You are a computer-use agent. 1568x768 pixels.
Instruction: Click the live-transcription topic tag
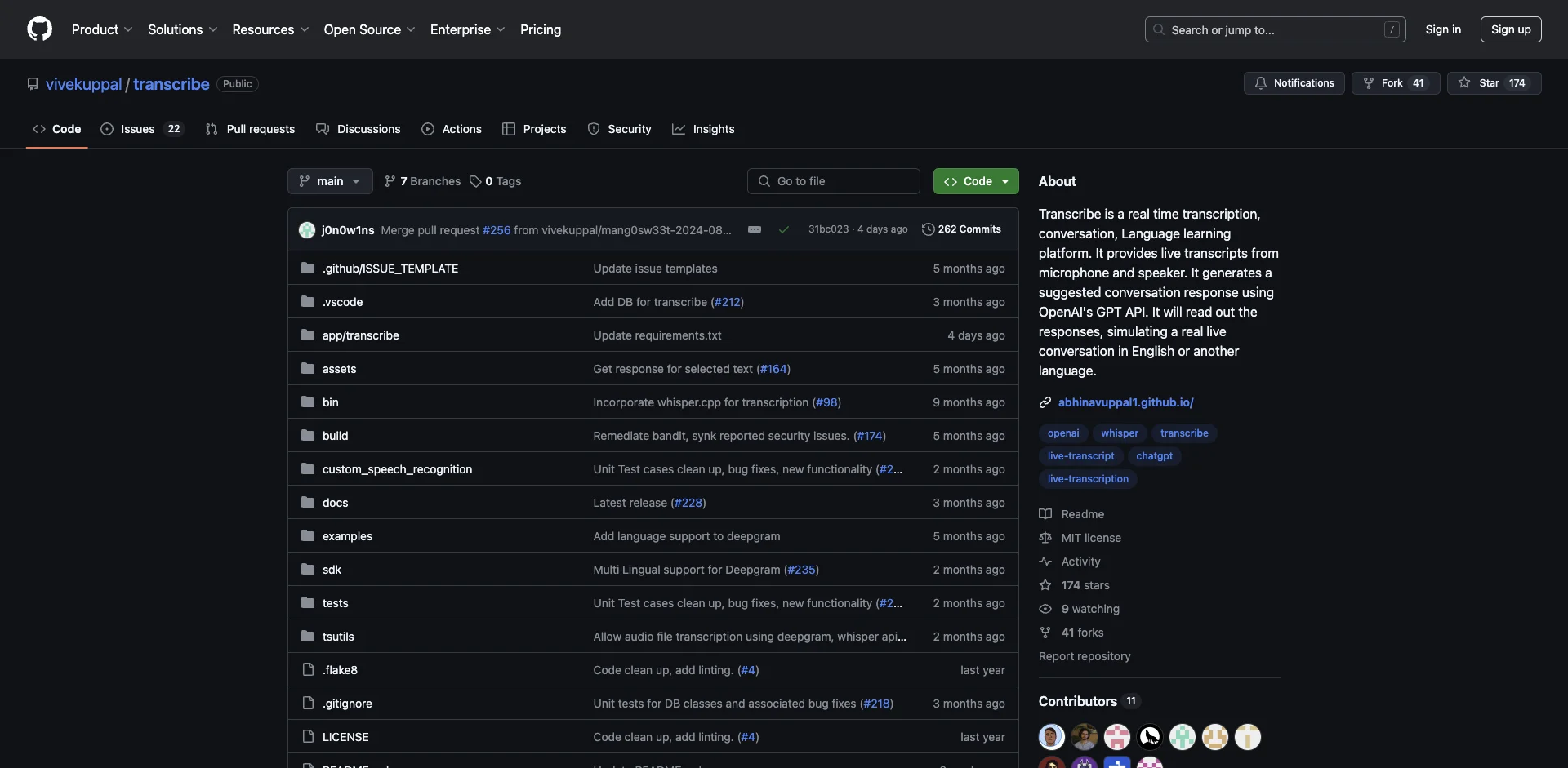tap(1088, 479)
